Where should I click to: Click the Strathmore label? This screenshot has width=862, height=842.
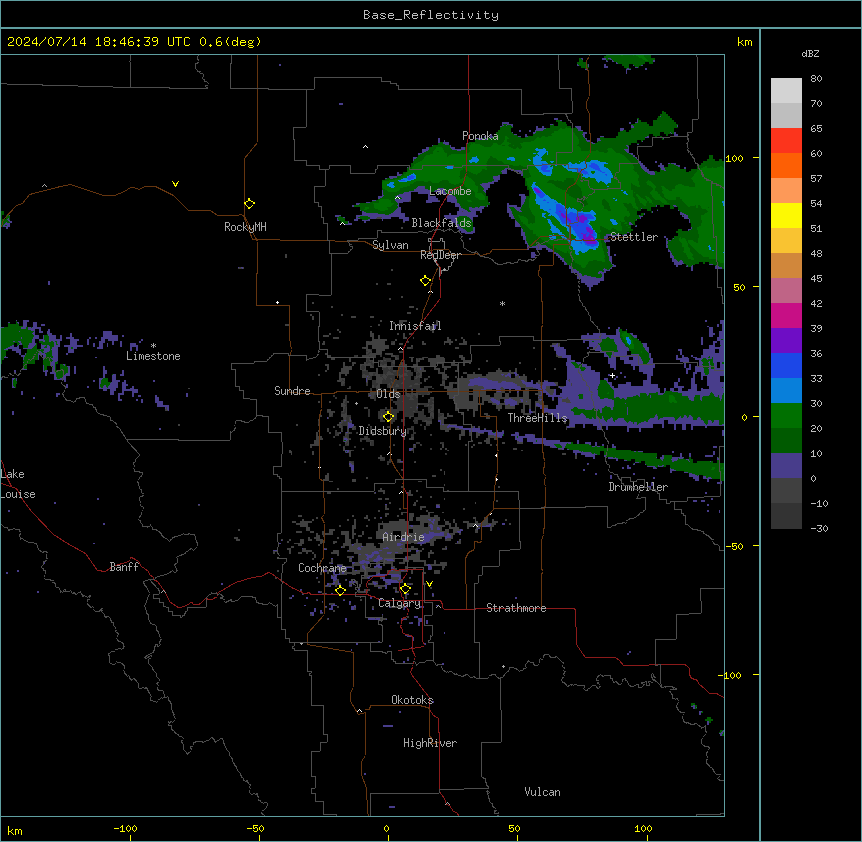tap(516, 608)
